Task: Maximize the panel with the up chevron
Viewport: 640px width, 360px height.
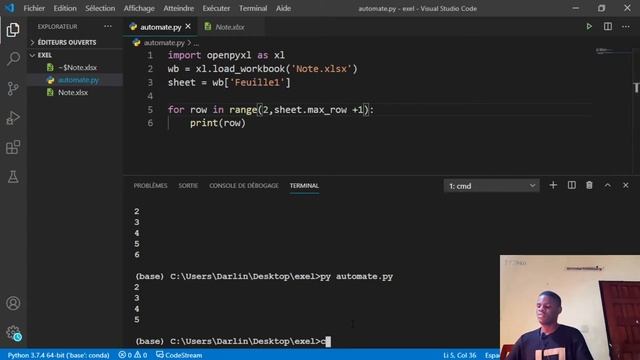Action: tap(608, 185)
